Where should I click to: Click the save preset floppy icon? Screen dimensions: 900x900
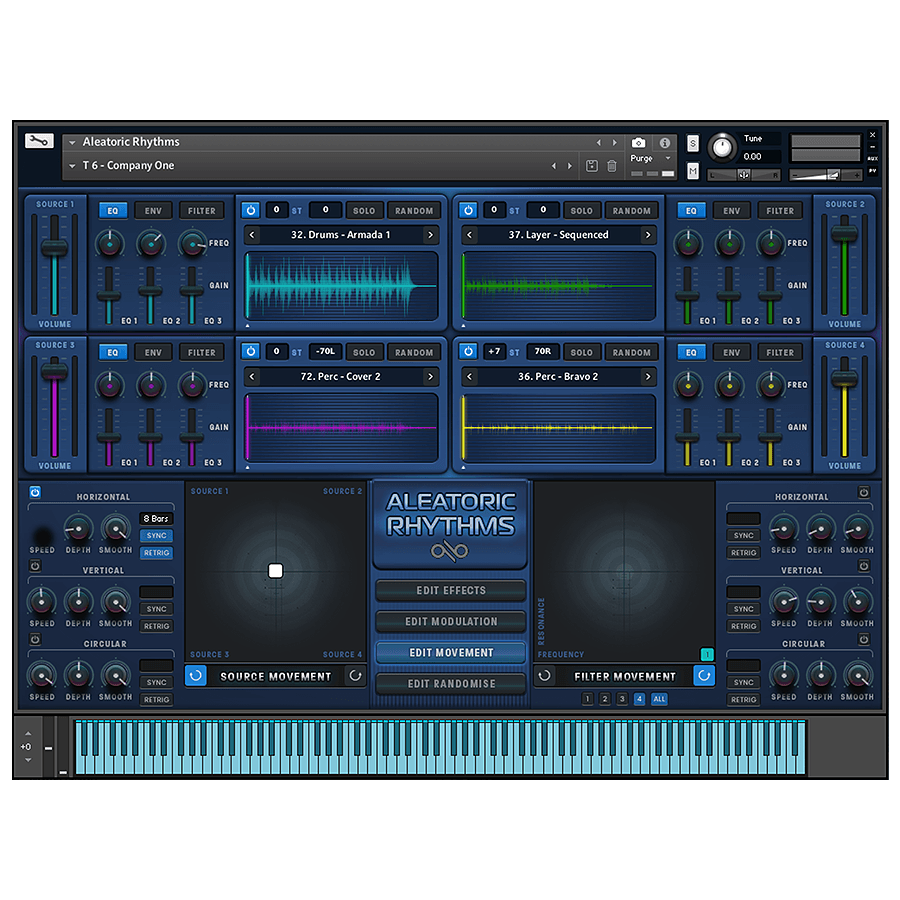[591, 166]
